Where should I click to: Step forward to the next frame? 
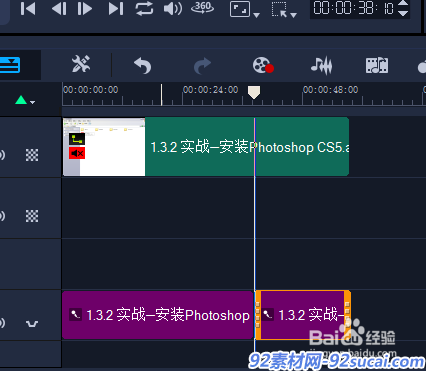(85, 9)
